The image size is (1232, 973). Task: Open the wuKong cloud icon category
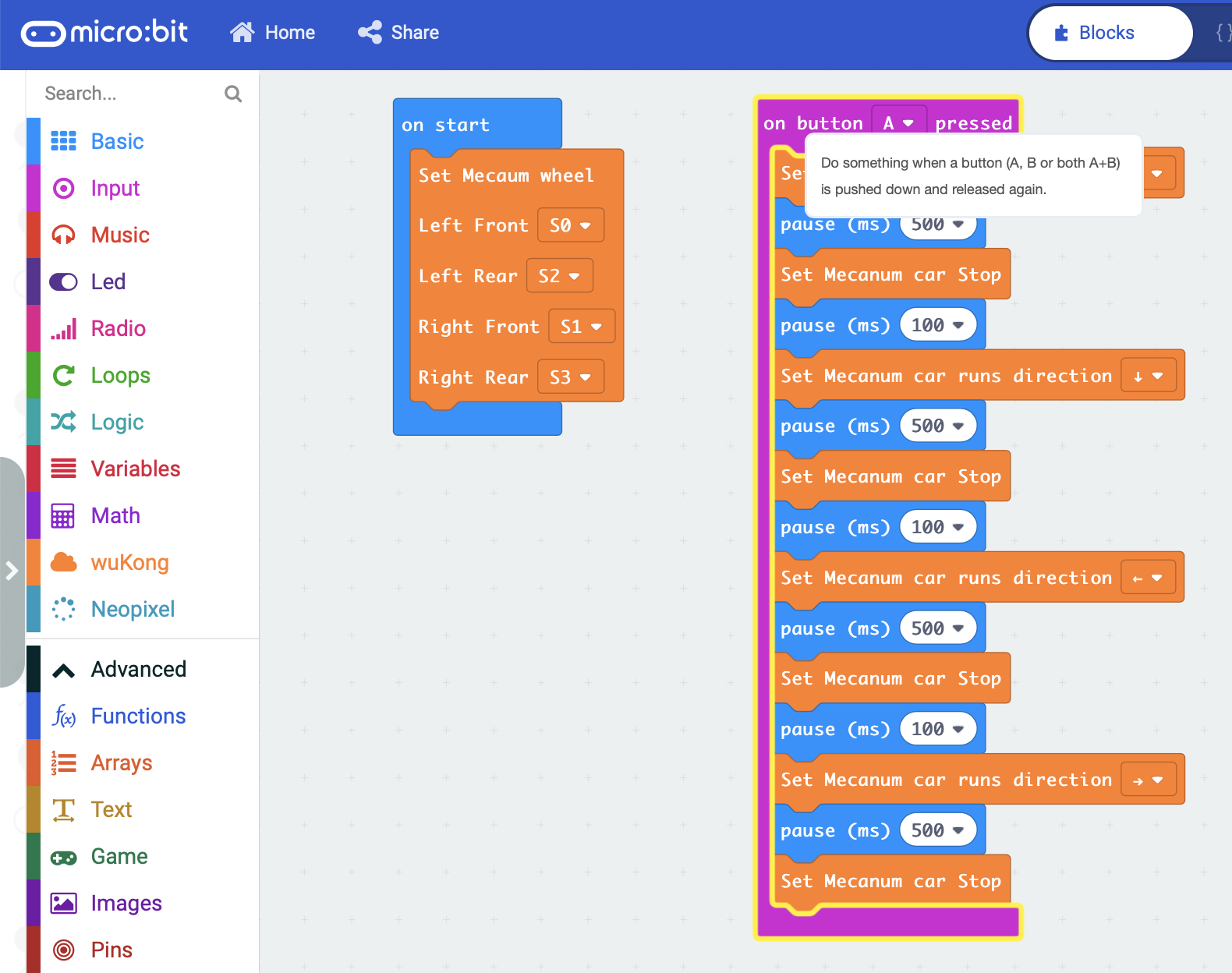click(63, 562)
